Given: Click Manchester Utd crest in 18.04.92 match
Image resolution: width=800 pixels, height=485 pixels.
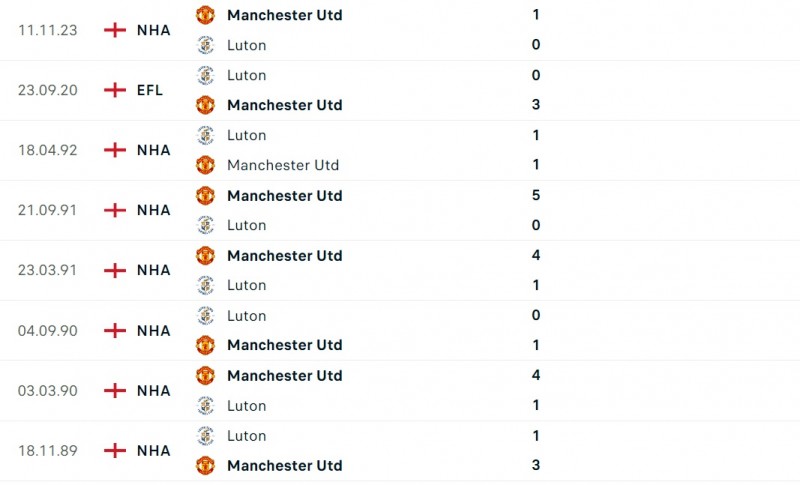Looking at the screenshot, I should pyautogui.click(x=205, y=165).
